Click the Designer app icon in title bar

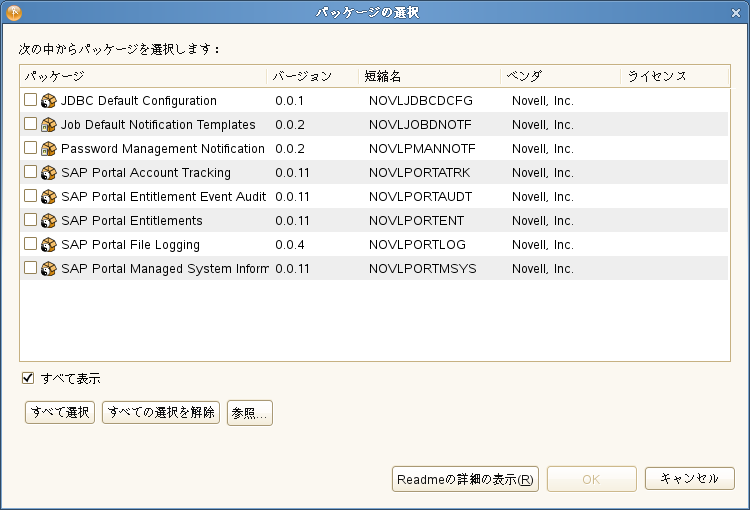pos(14,12)
